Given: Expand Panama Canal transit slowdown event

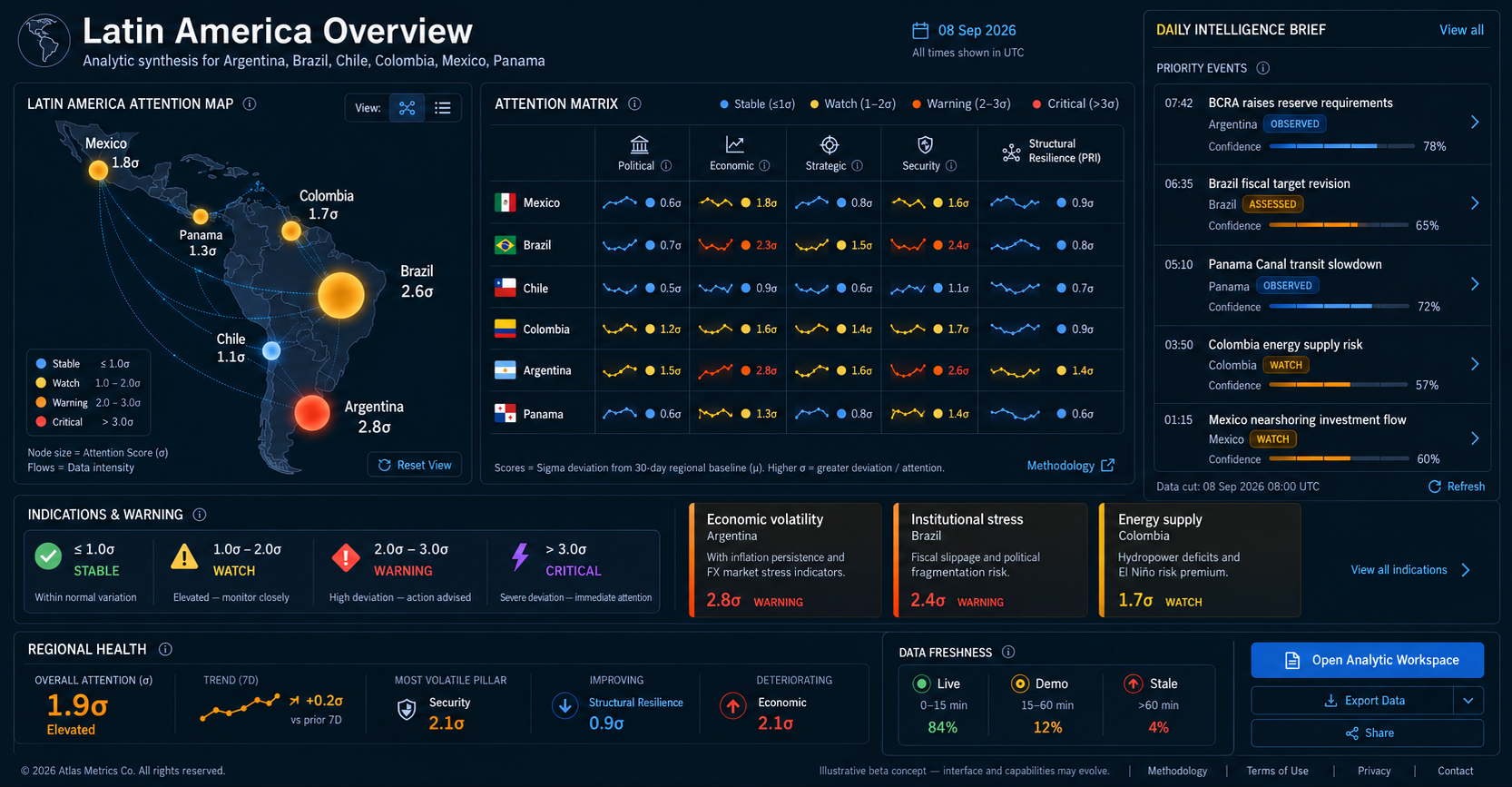Looking at the screenshot, I should click(1475, 284).
